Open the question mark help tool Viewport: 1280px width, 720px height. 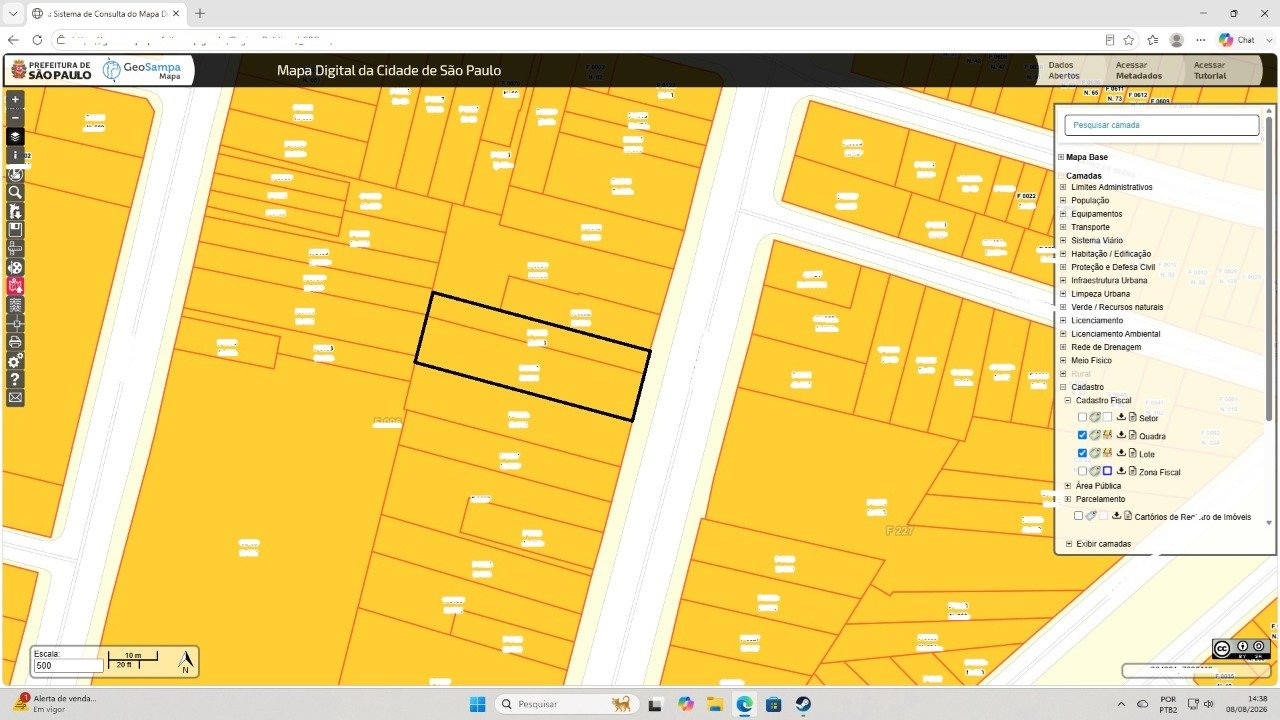point(15,380)
